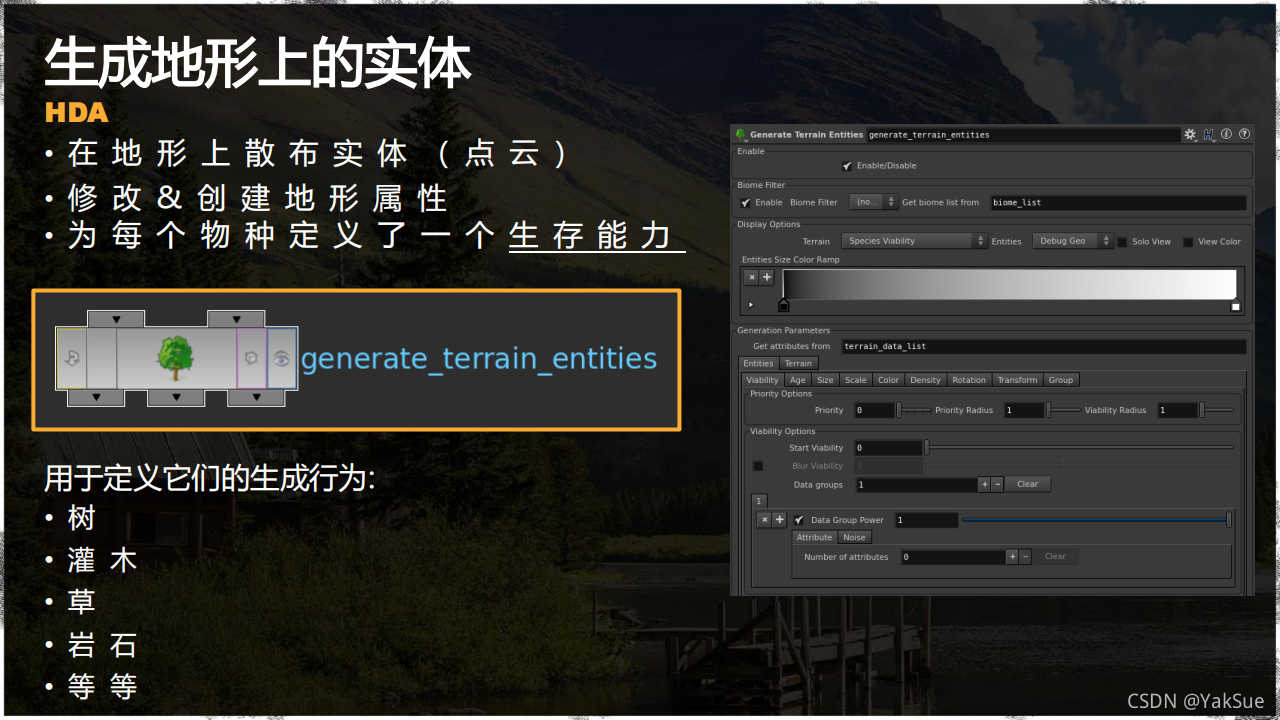The height and width of the screenshot is (720, 1280).
Task: Click the node name field generate_terrain_entities
Action: (1023, 134)
